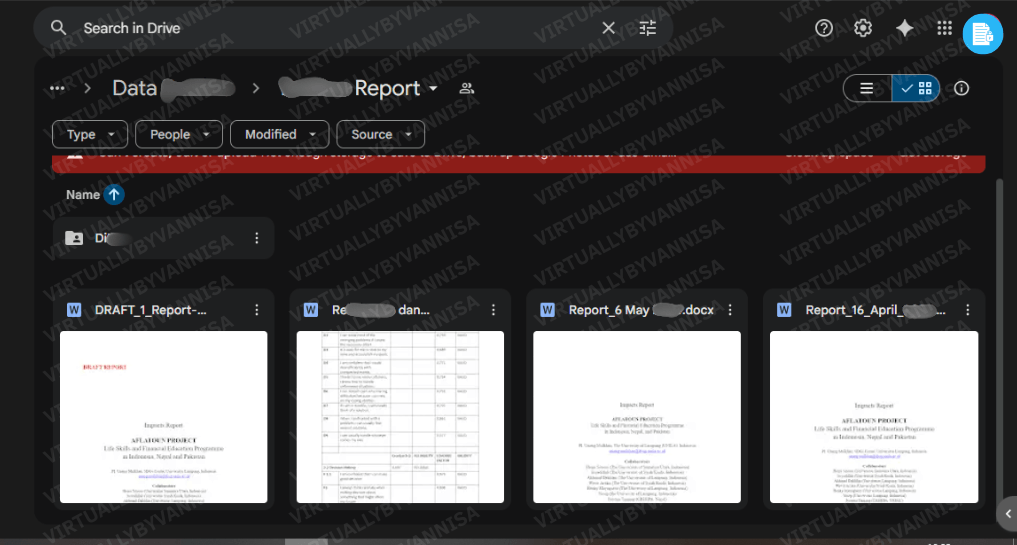Image resolution: width=1017 pixels, height=545 pixels.
Task: Open the DRAFT REPORT document thumbnail
Action: pyautogui.click(x=163, y=417)
